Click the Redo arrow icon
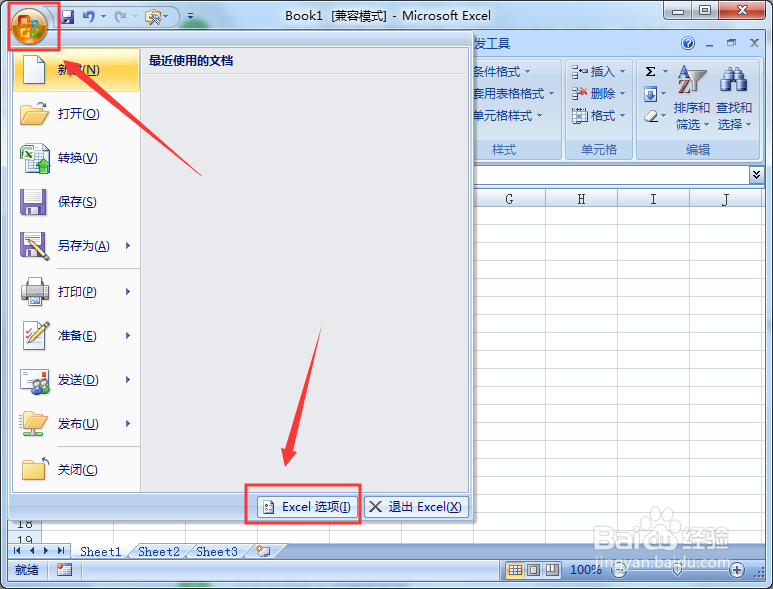This screenshot has height=589, width=773. [120, 17]
